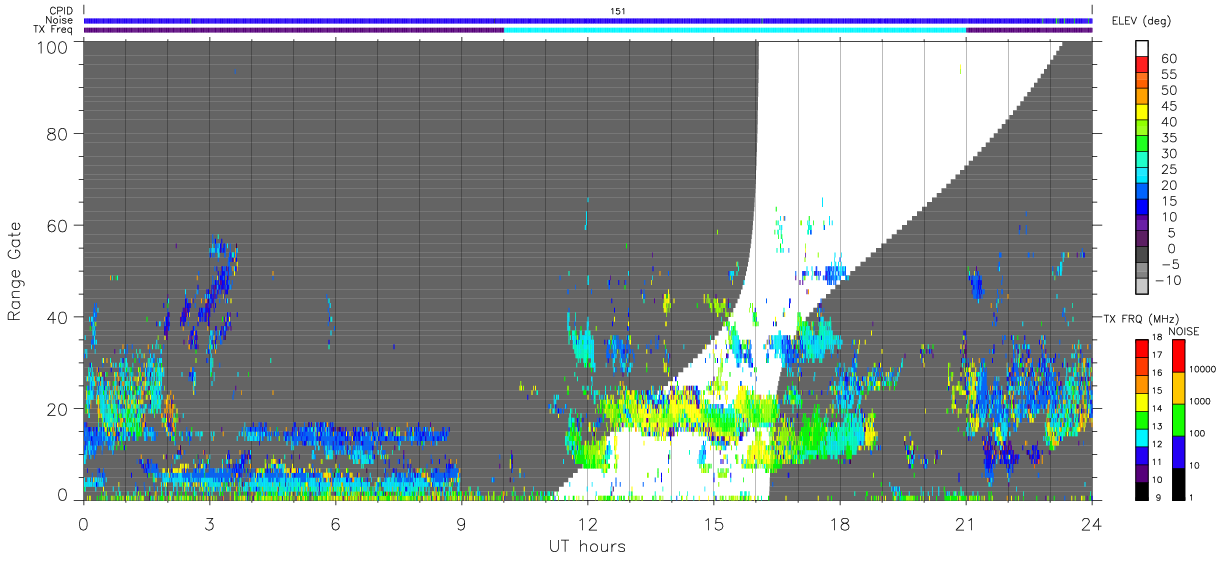Image resolution: width=1228 pixels, height=567 pixels.
Task: Click UT hours tick label 18
Action: 840,522
